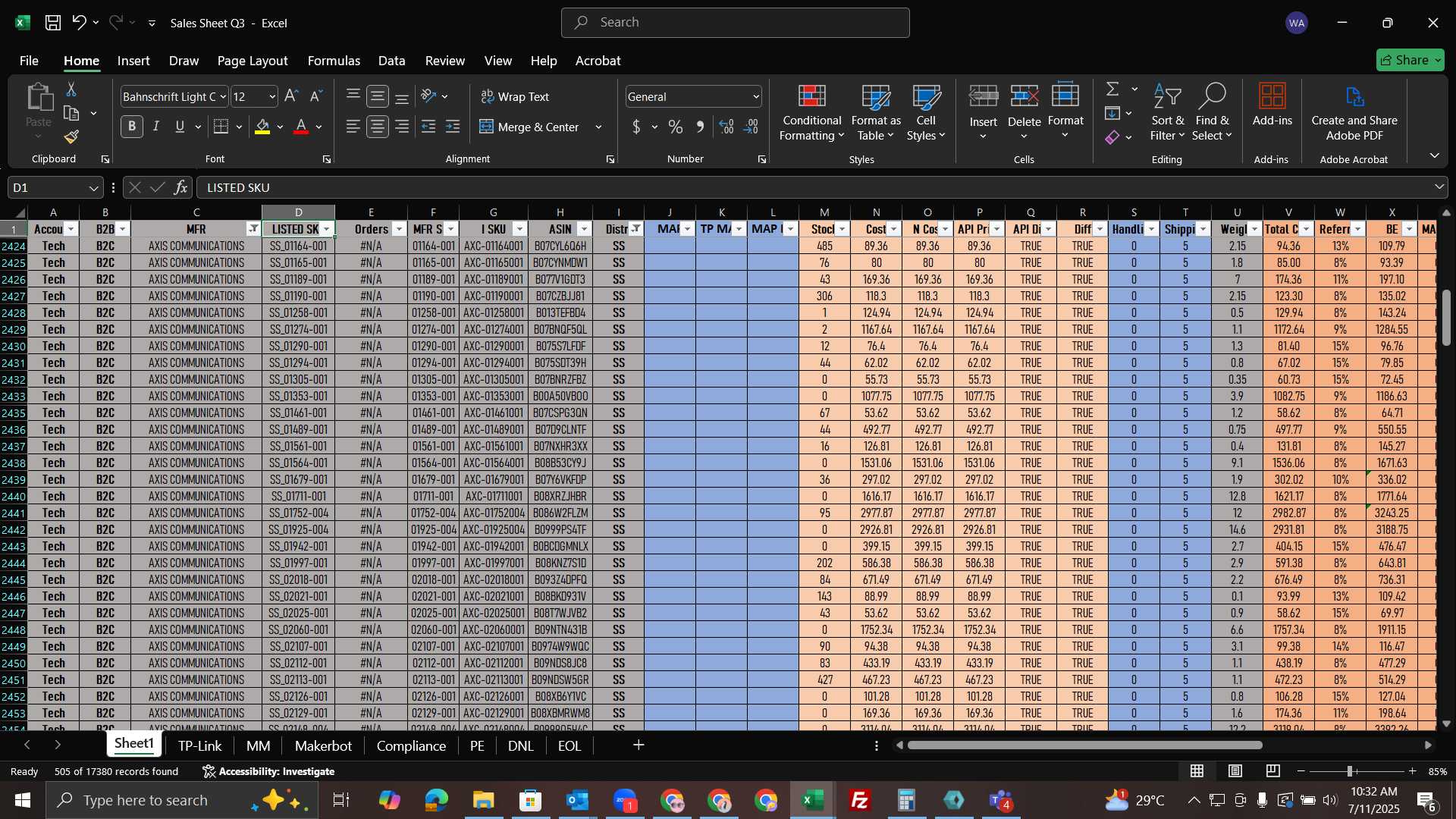
Task: Click the Clear eraser icon
Action: 1112,137
